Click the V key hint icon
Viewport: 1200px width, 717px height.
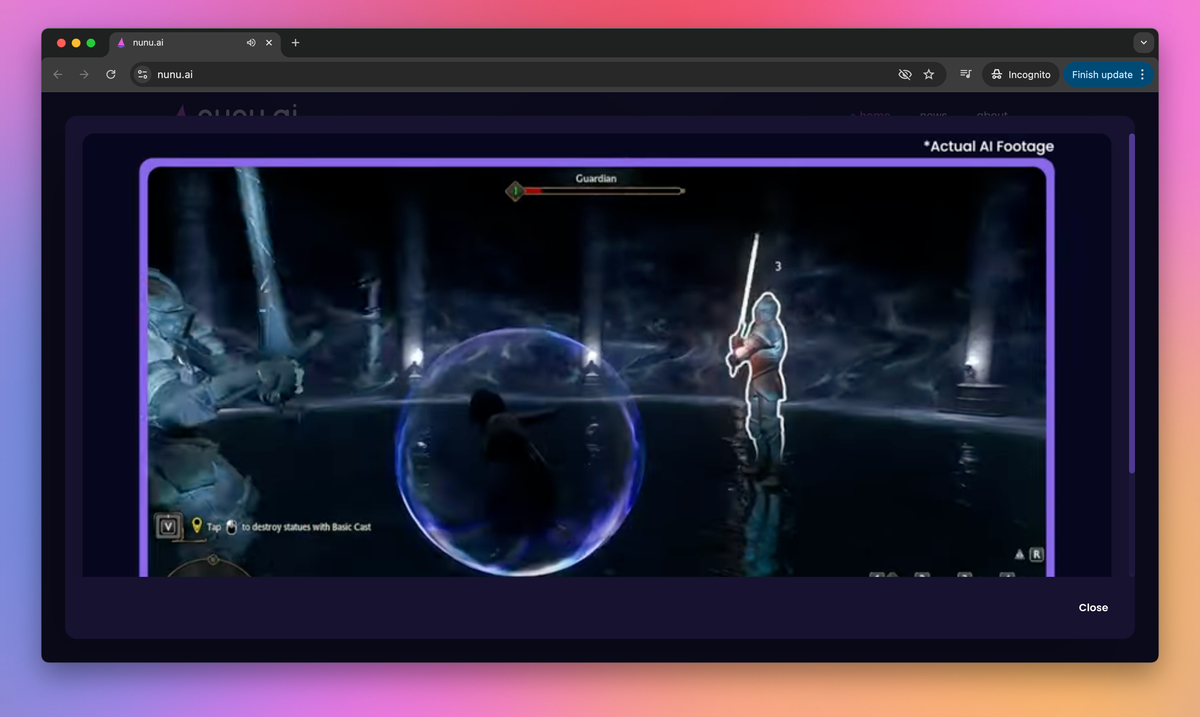pos(167,526)
